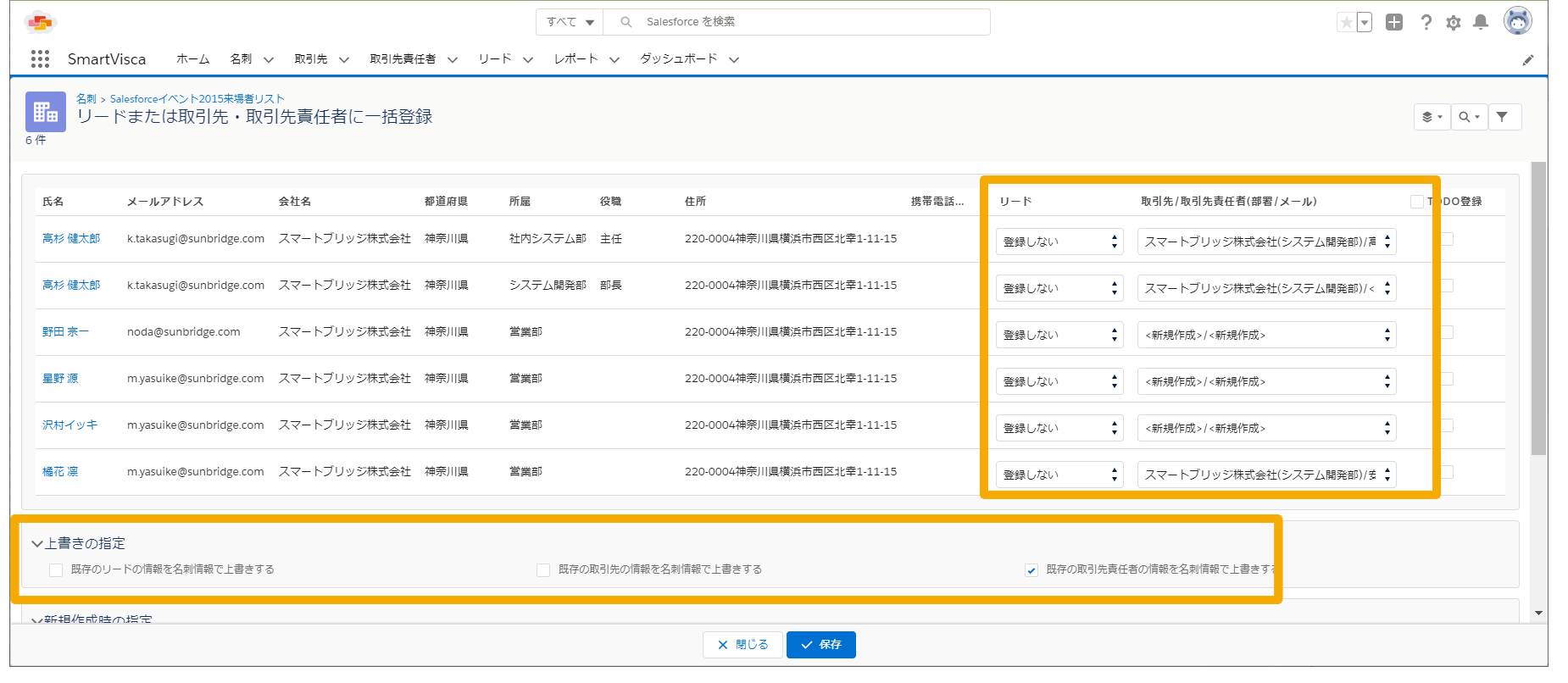Viewport: 1568px width, 683px height.
Task: Open the layers display options button
Action: 1432,117
